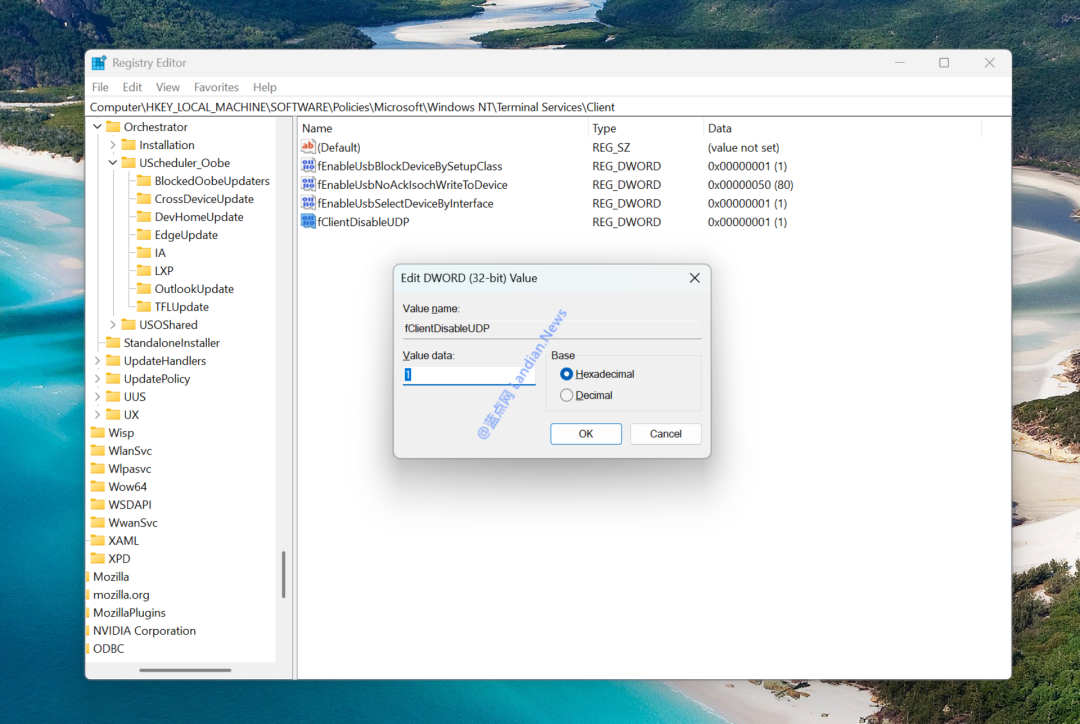Expand the USOShared tree node
This screenshot has width=1080, height=724.
pos(113,325)
